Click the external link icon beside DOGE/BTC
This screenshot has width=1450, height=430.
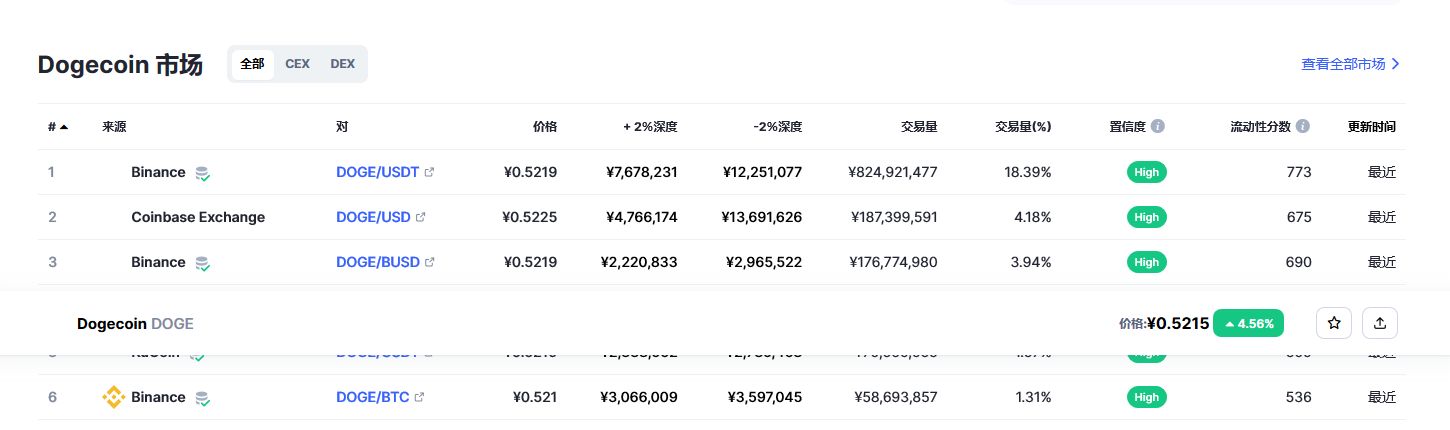(x=419, y=397)
